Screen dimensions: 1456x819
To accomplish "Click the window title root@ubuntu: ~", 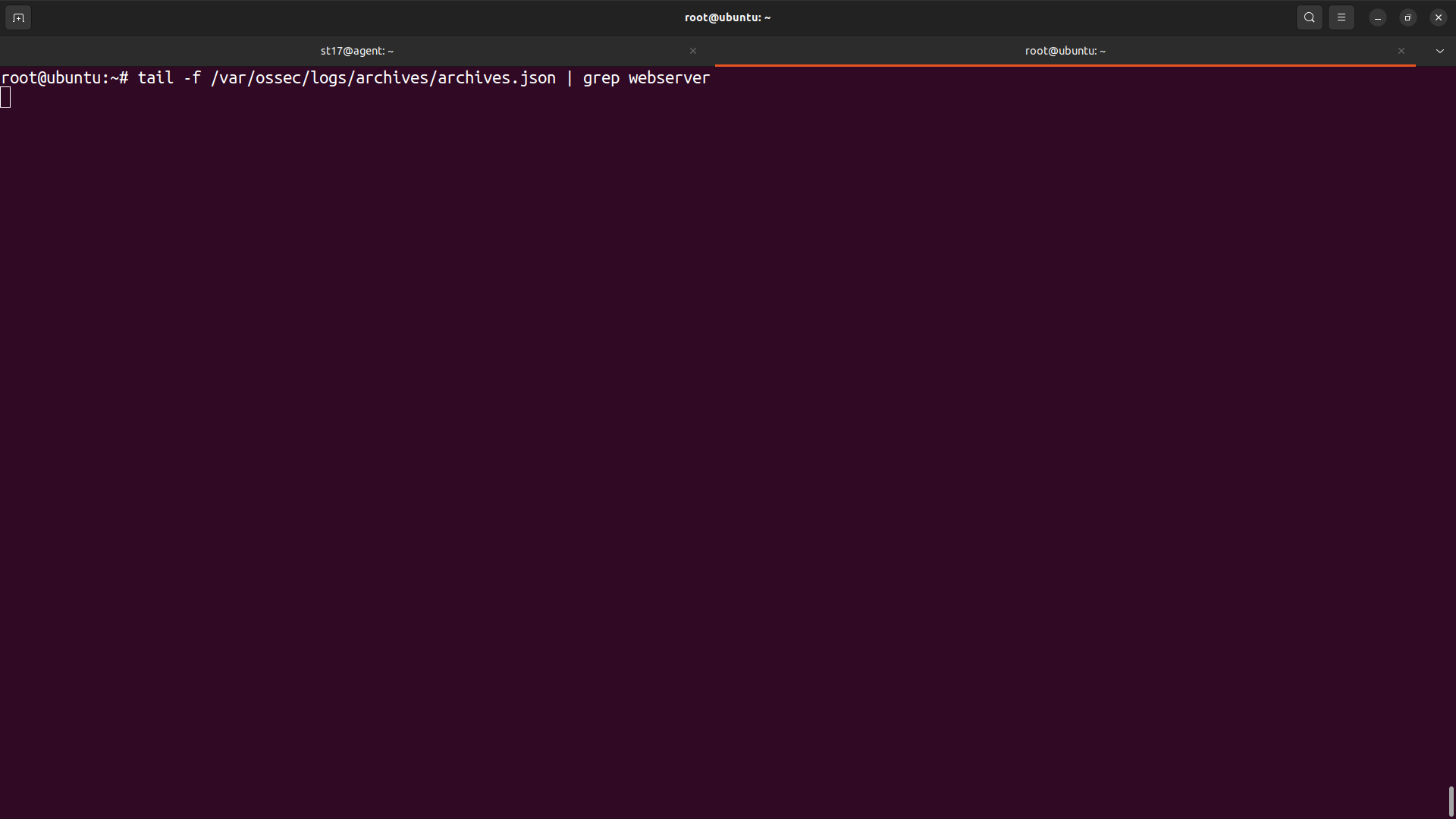I will 727,17.
